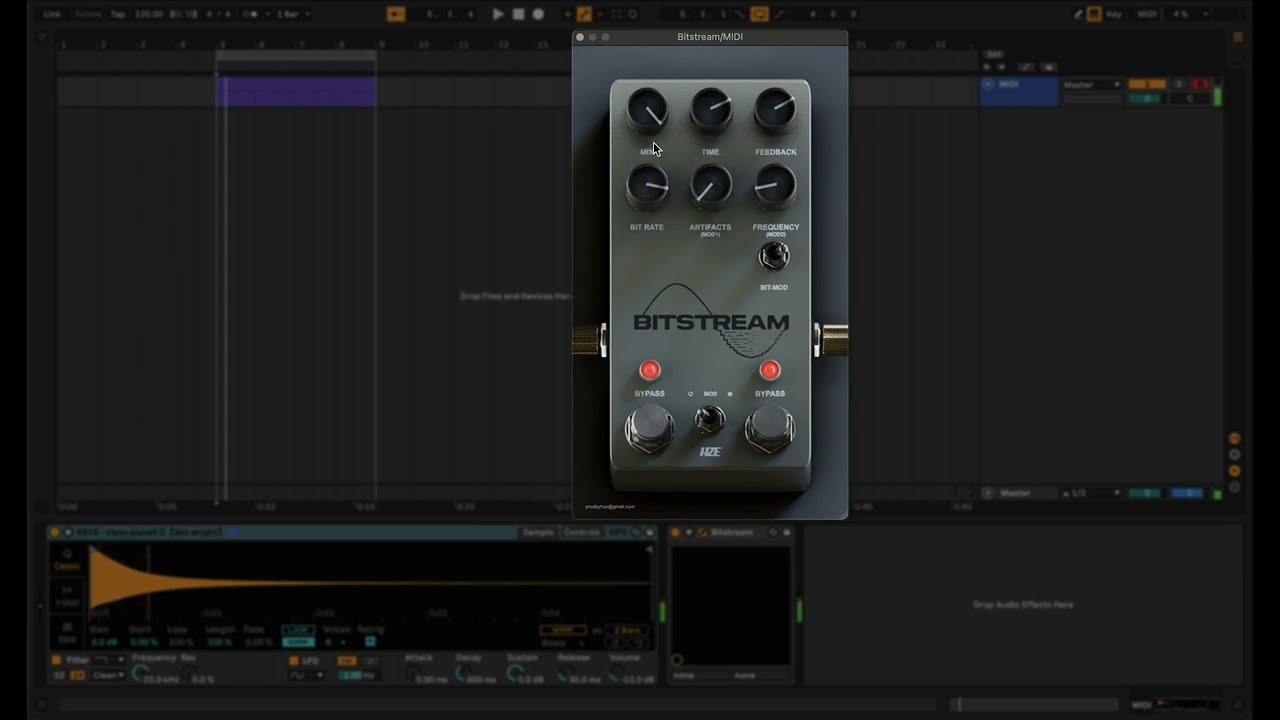Select Slice playback mode in Simpler

coord(68,632)
